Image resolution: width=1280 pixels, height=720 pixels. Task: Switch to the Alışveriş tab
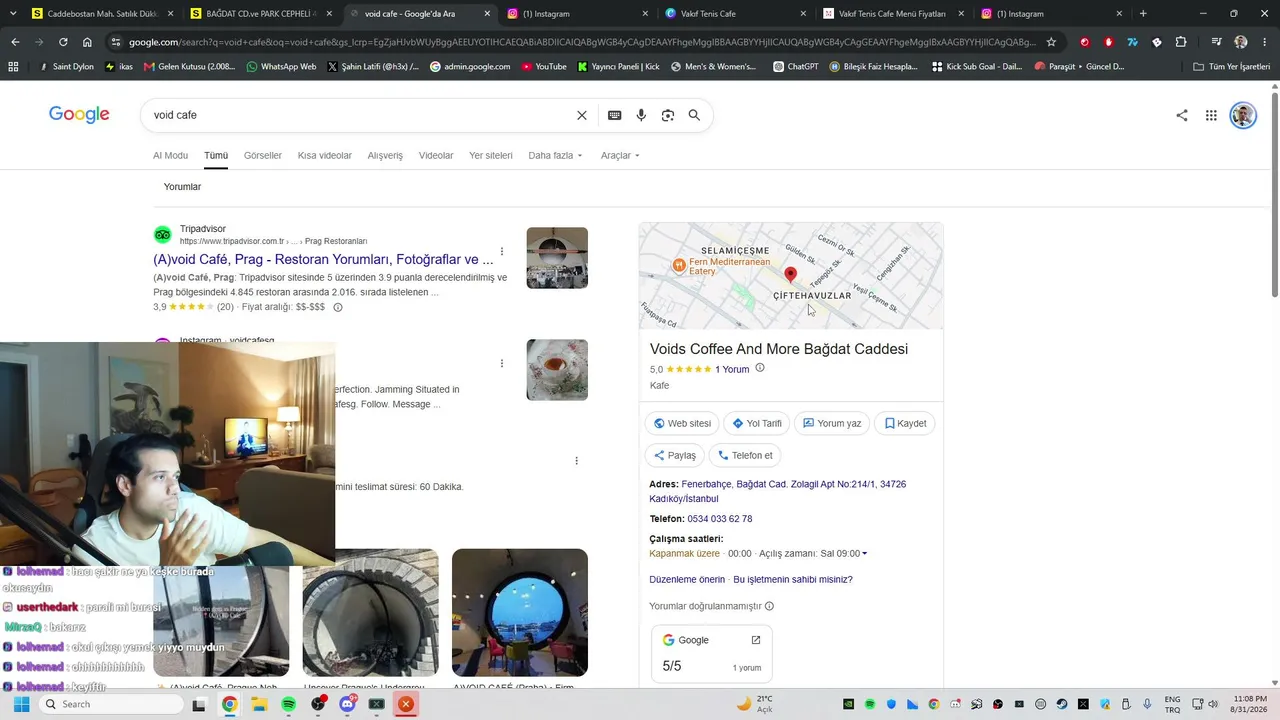pos(385,156)
